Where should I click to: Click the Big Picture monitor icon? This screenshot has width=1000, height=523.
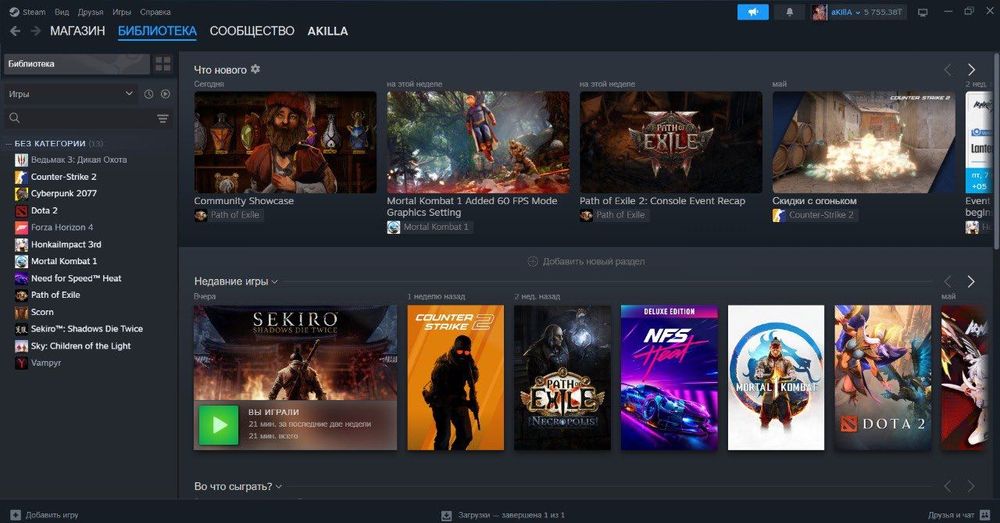pos(922,11)
